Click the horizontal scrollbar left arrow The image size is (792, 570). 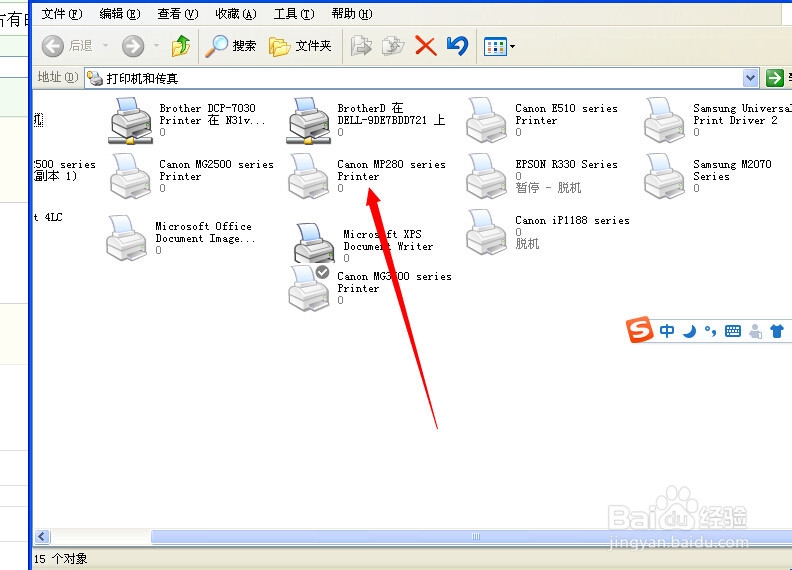coord(42,537)
